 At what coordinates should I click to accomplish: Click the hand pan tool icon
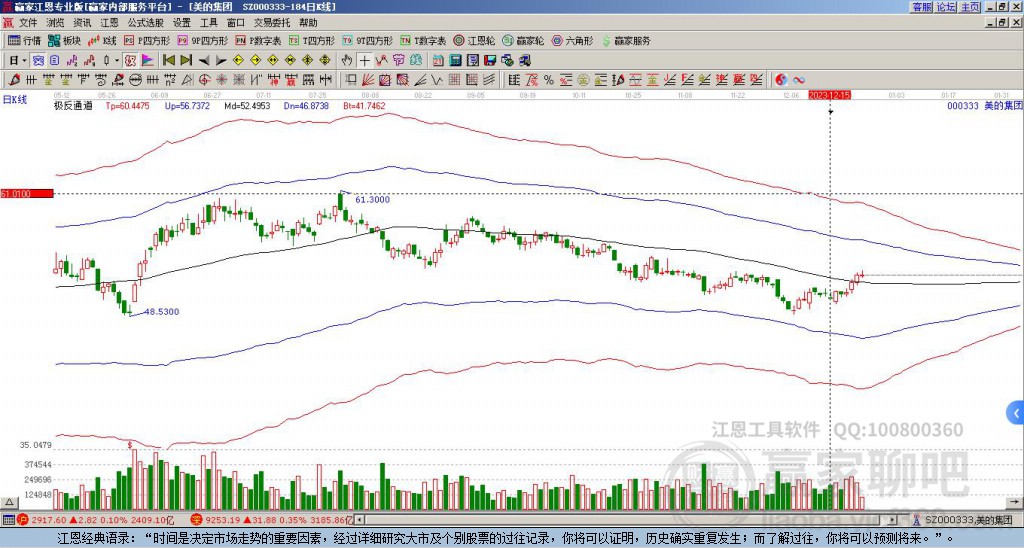348,60
